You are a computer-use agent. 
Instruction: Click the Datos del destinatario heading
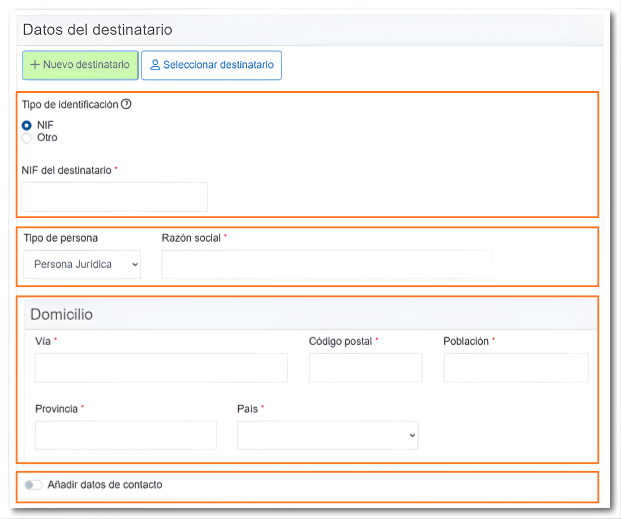(97, 30)
